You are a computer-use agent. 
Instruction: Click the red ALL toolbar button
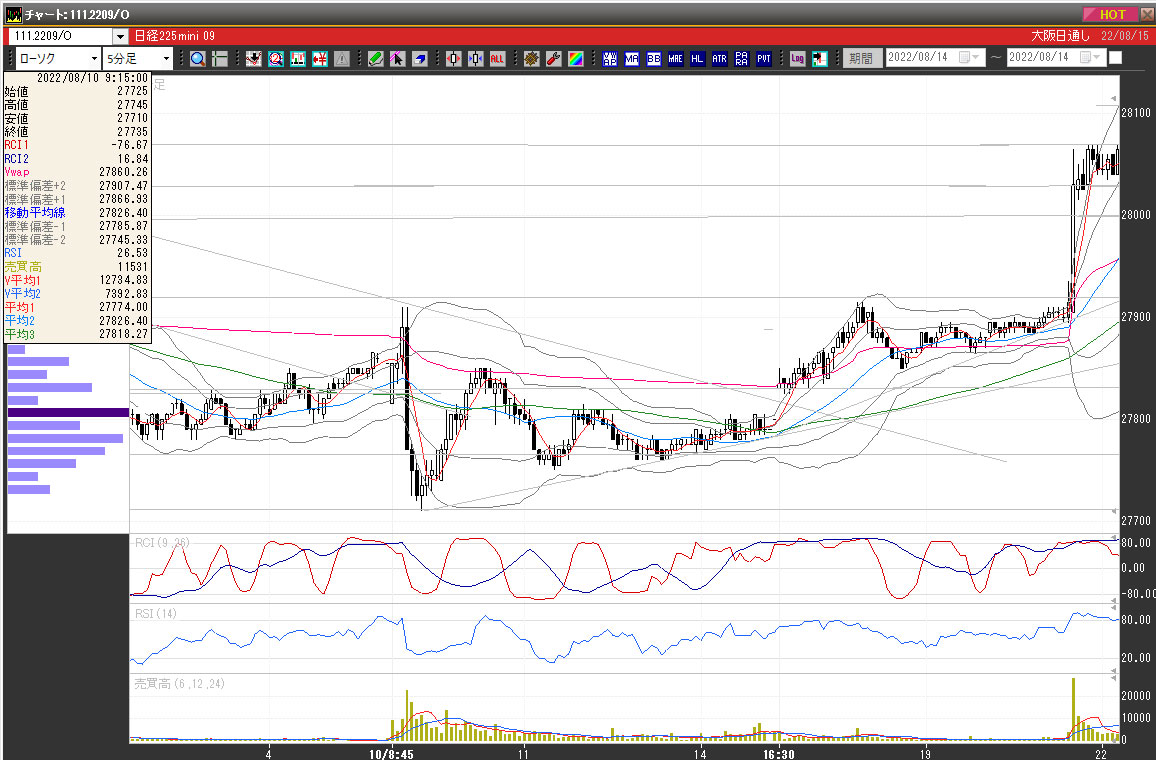498,59
